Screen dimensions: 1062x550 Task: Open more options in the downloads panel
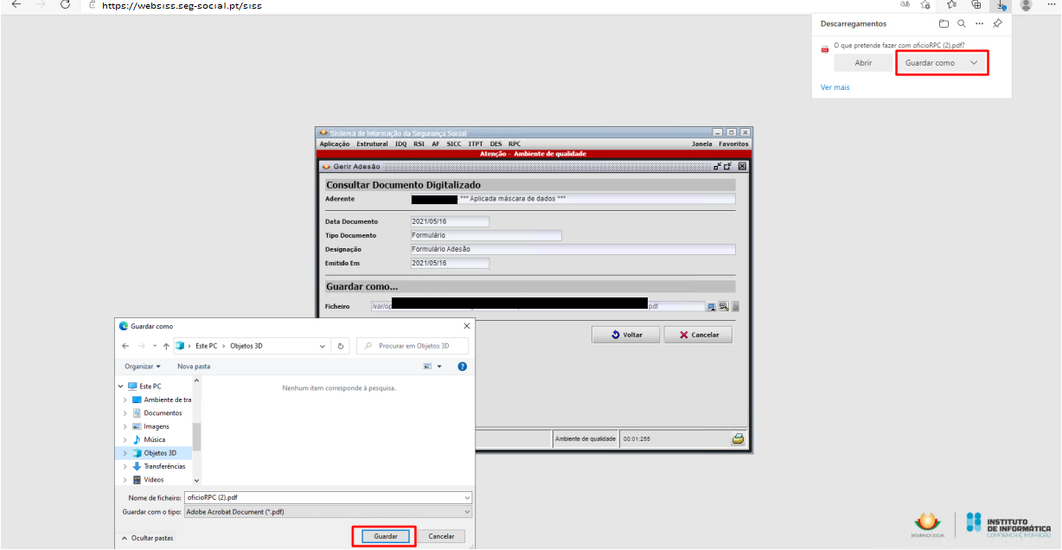979,23
